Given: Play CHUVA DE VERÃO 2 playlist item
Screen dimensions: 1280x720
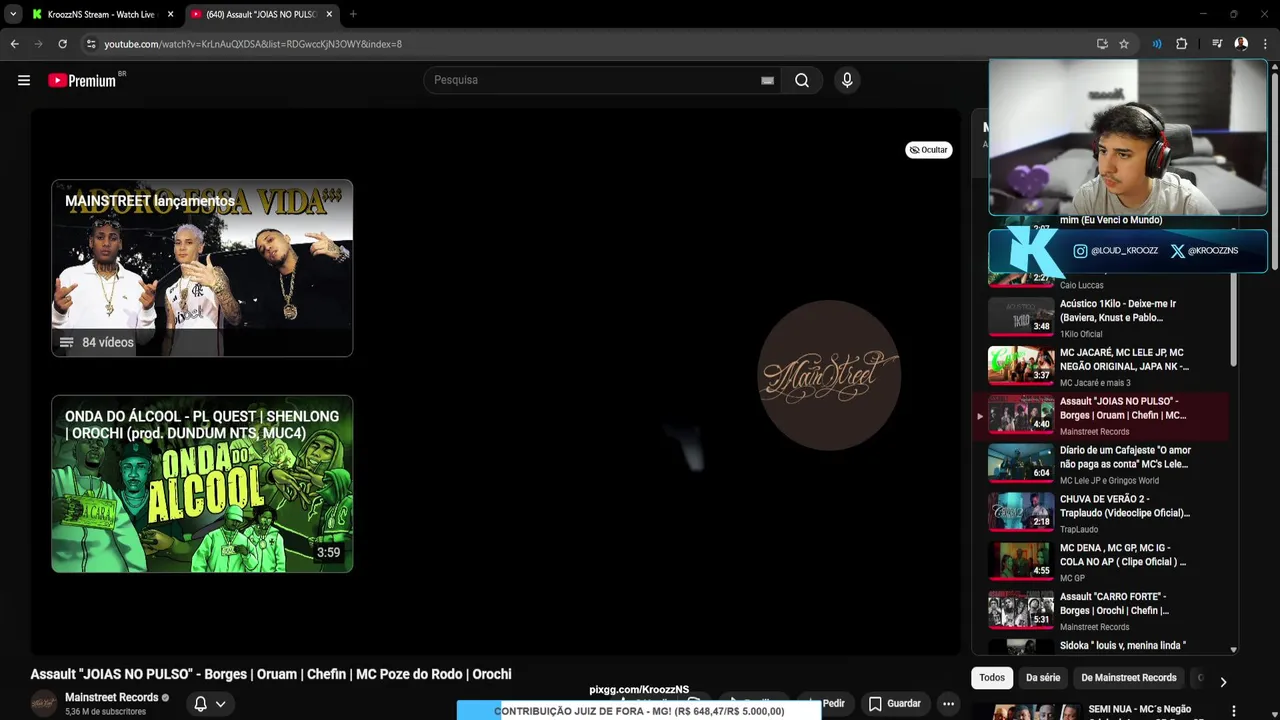Looking at the screenshot, I should 1107,513.
